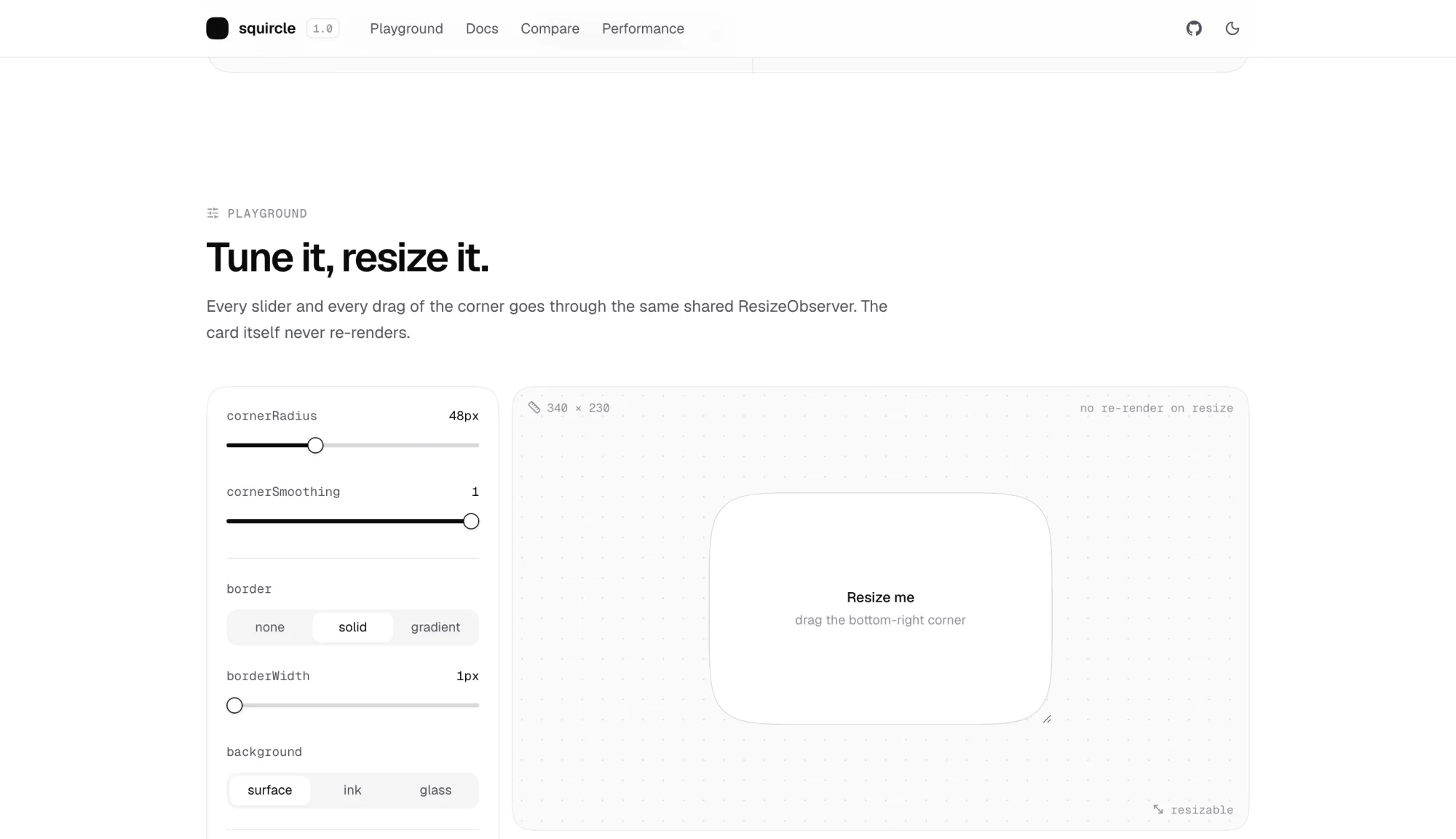This screenshot has height=839, width=1456.
Task: Click the PLAYGROUND section label
Action: [267, 213]
